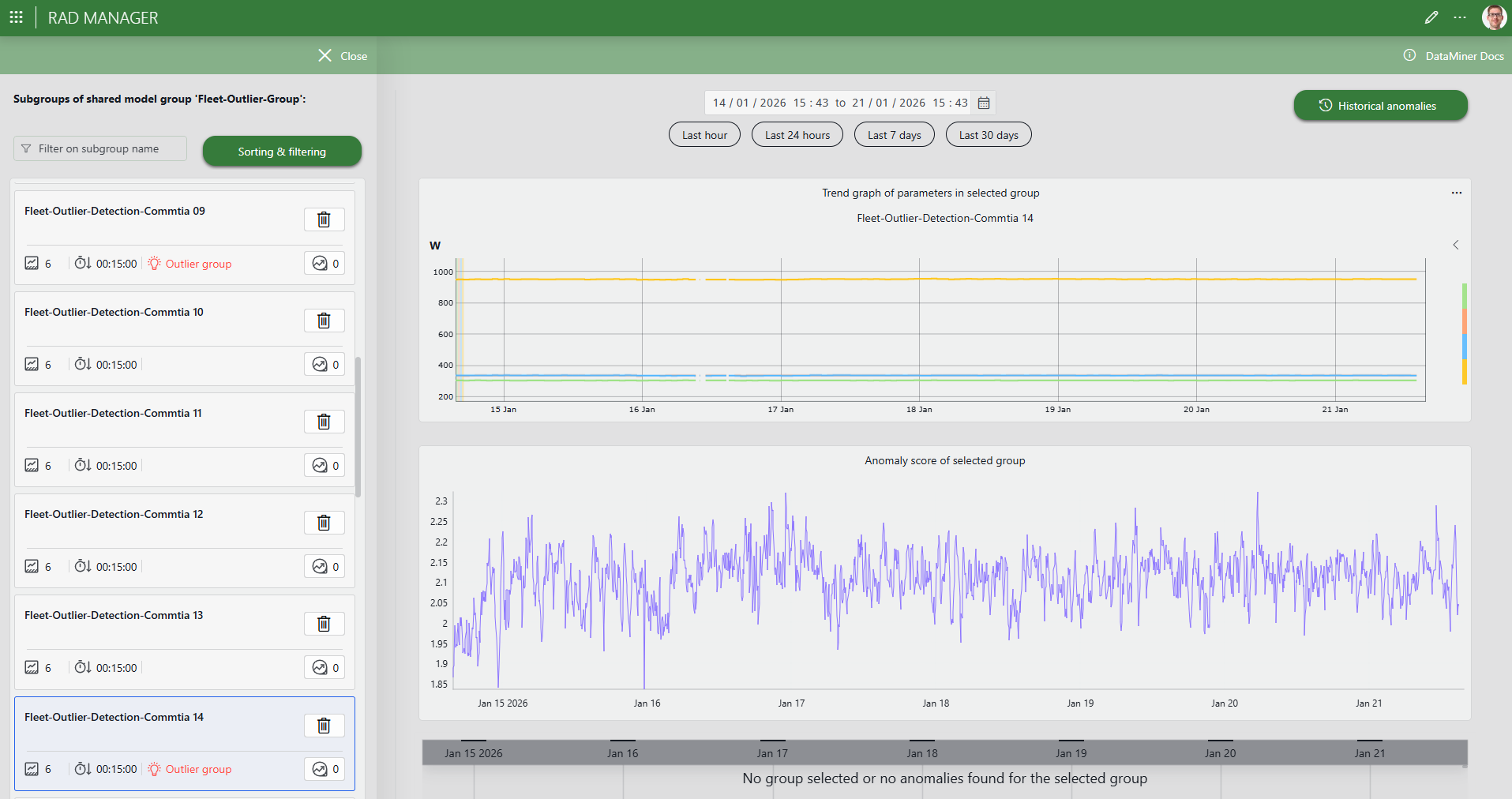Open the header three-dots more menu
Viewport: 1512px width, 799px height.
pos(1460,17)
